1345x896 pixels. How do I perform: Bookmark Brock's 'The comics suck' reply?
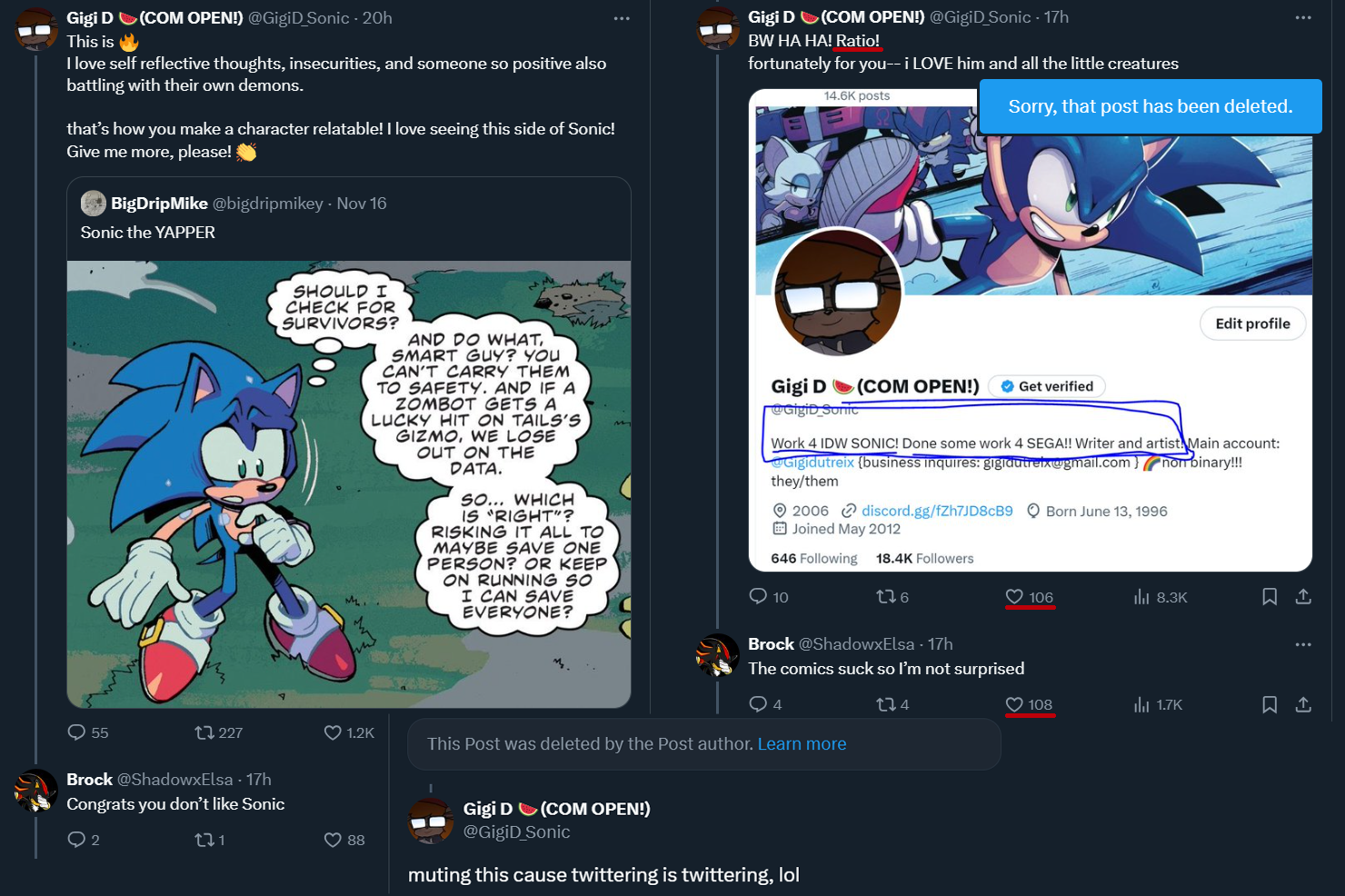click(x=1270, y=704)
